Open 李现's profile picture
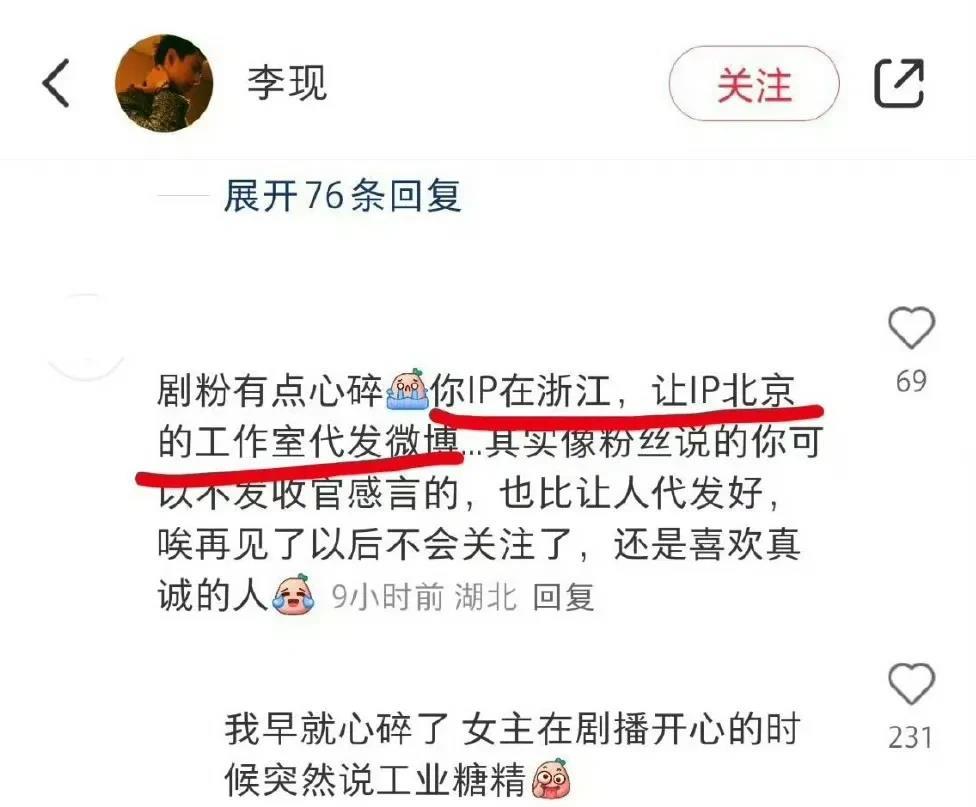This screenshot has height=807, width=976. pos(164,83)
